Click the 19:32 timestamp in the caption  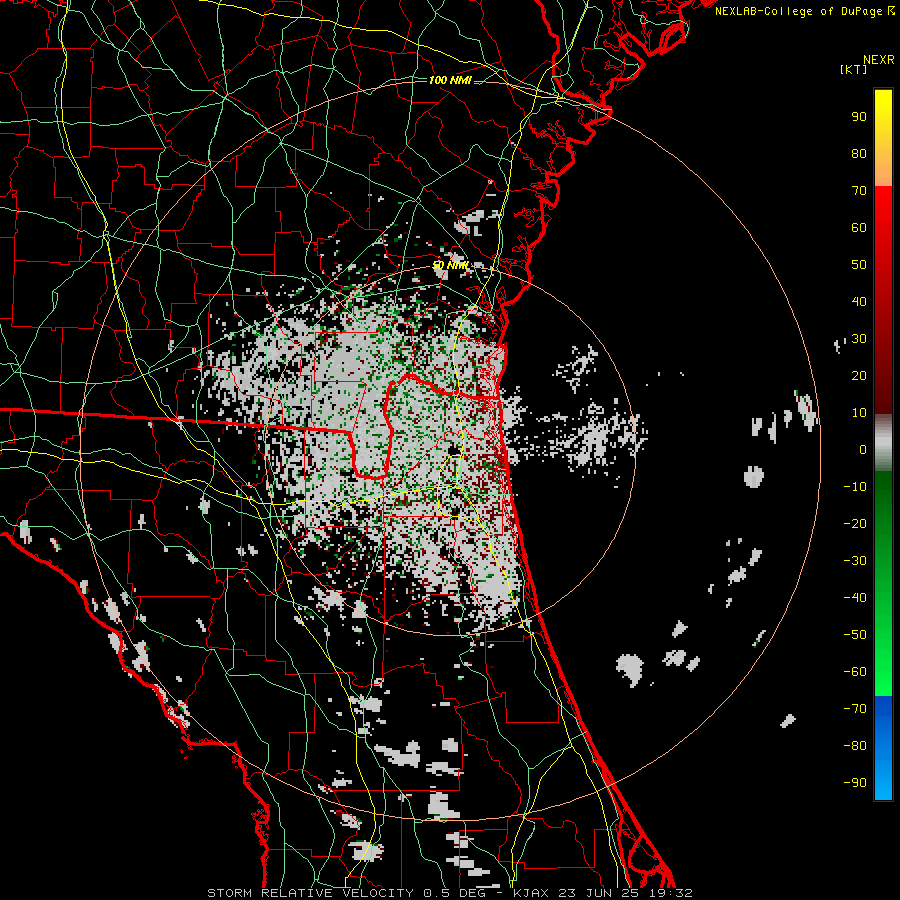pos(674,893)
